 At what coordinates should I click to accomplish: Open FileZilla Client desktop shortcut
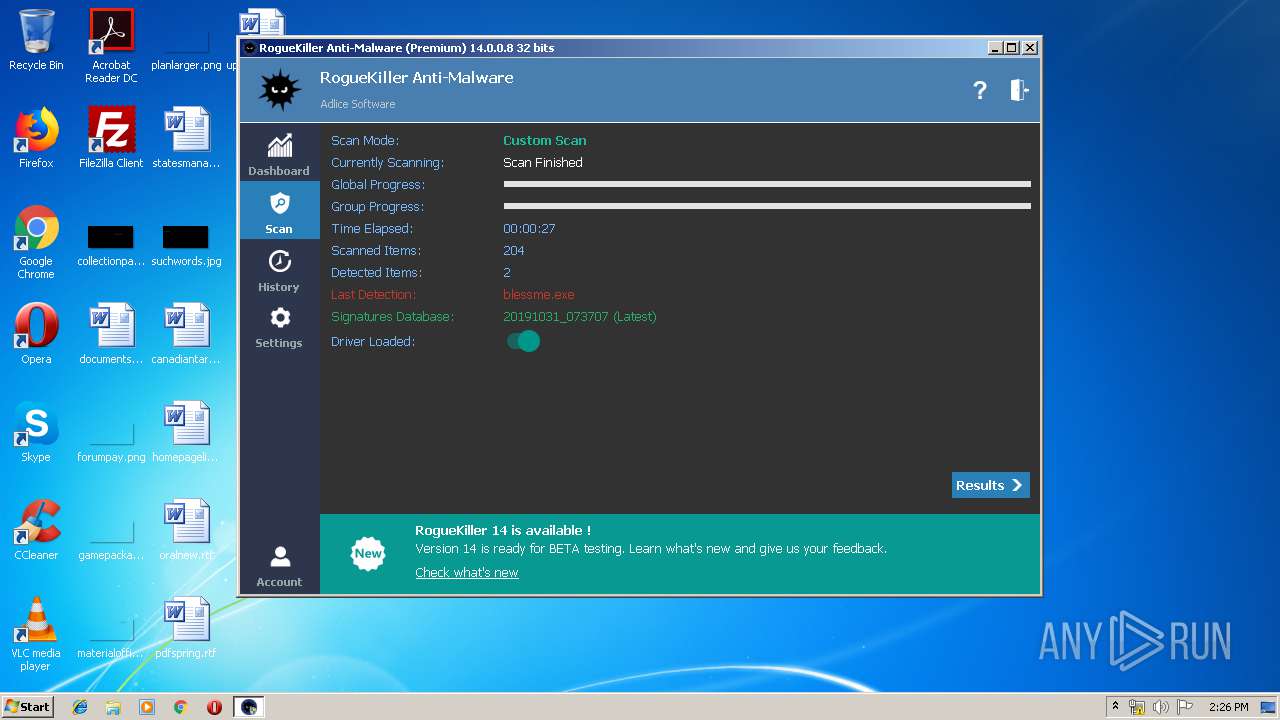click(x=111, y=138)
